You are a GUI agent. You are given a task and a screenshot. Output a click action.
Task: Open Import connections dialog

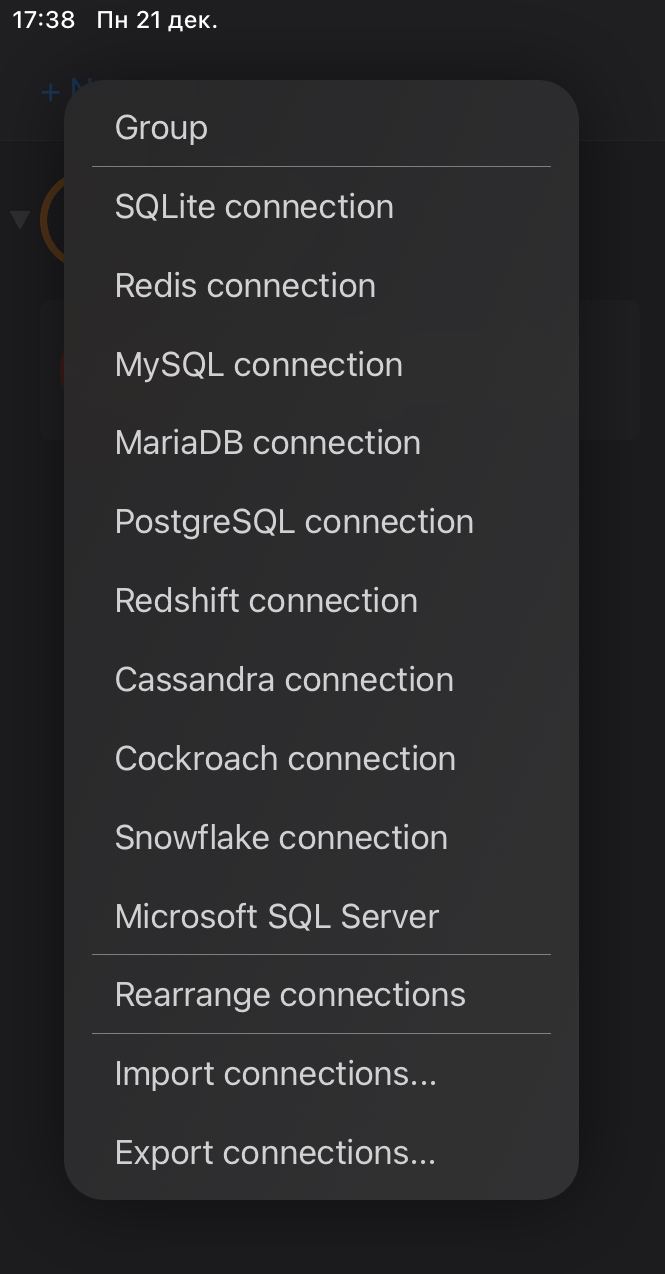(x=321, y=1074)
